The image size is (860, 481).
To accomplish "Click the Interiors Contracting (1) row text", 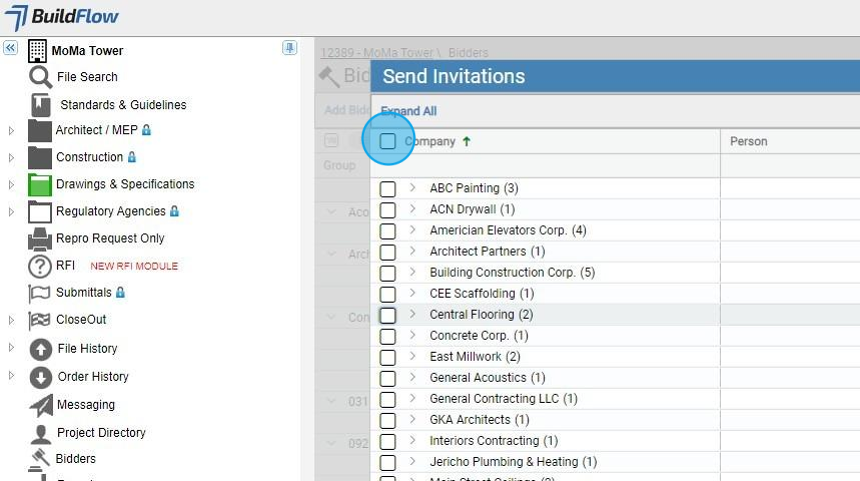I will pyautogui.click(x=494, y=441).
